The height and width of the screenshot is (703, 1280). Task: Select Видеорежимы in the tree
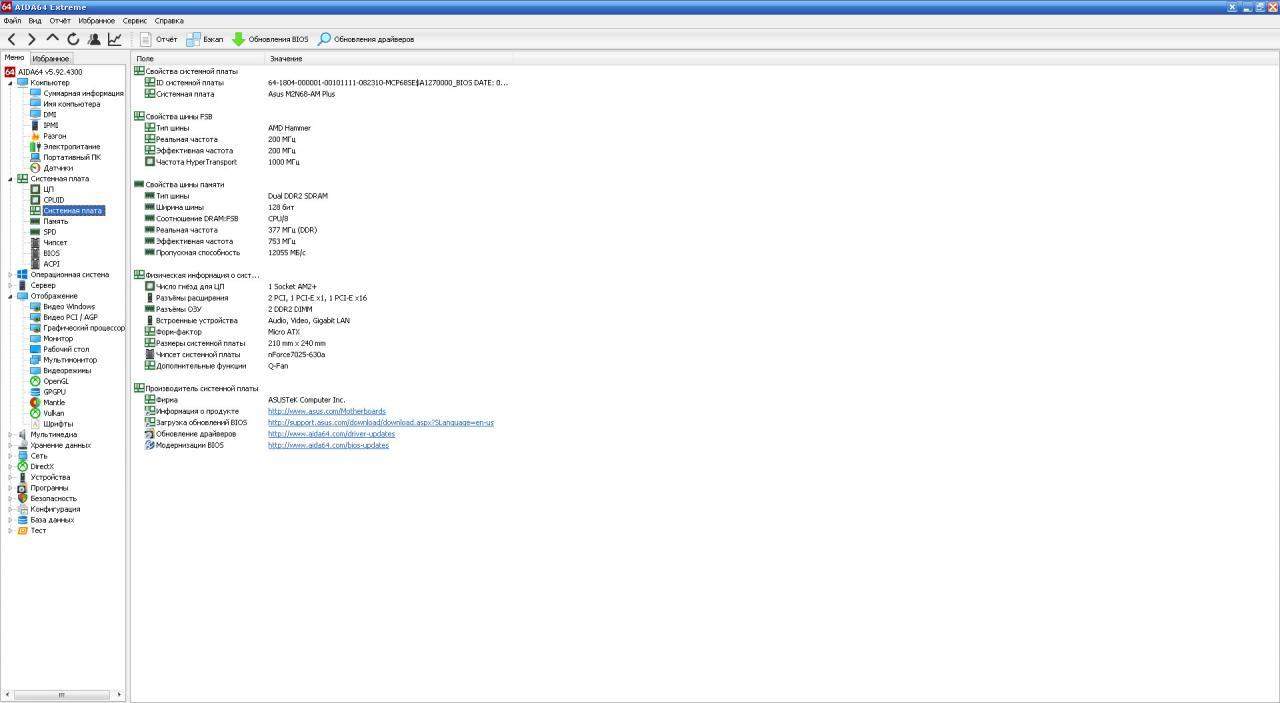[x=67, y=370]
